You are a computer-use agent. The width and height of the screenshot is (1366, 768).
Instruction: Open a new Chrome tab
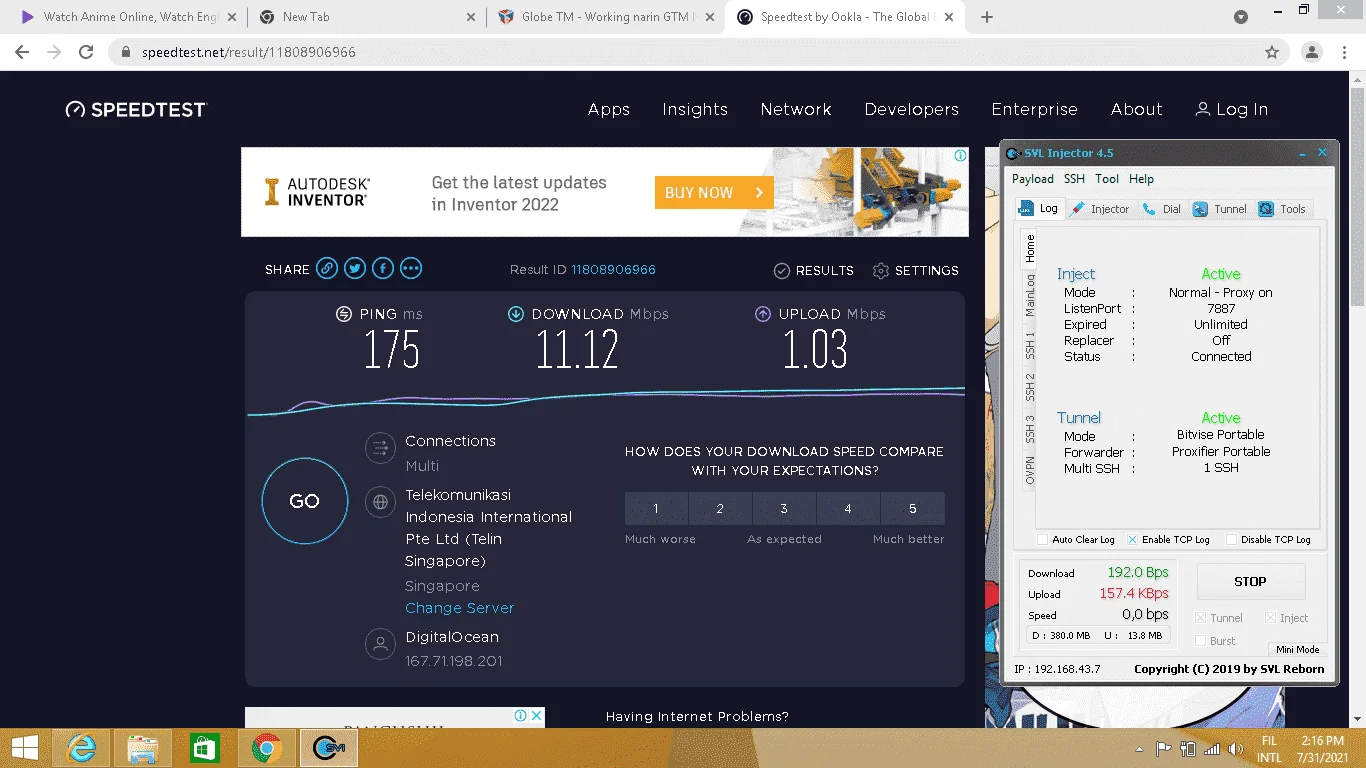point(987,17)
